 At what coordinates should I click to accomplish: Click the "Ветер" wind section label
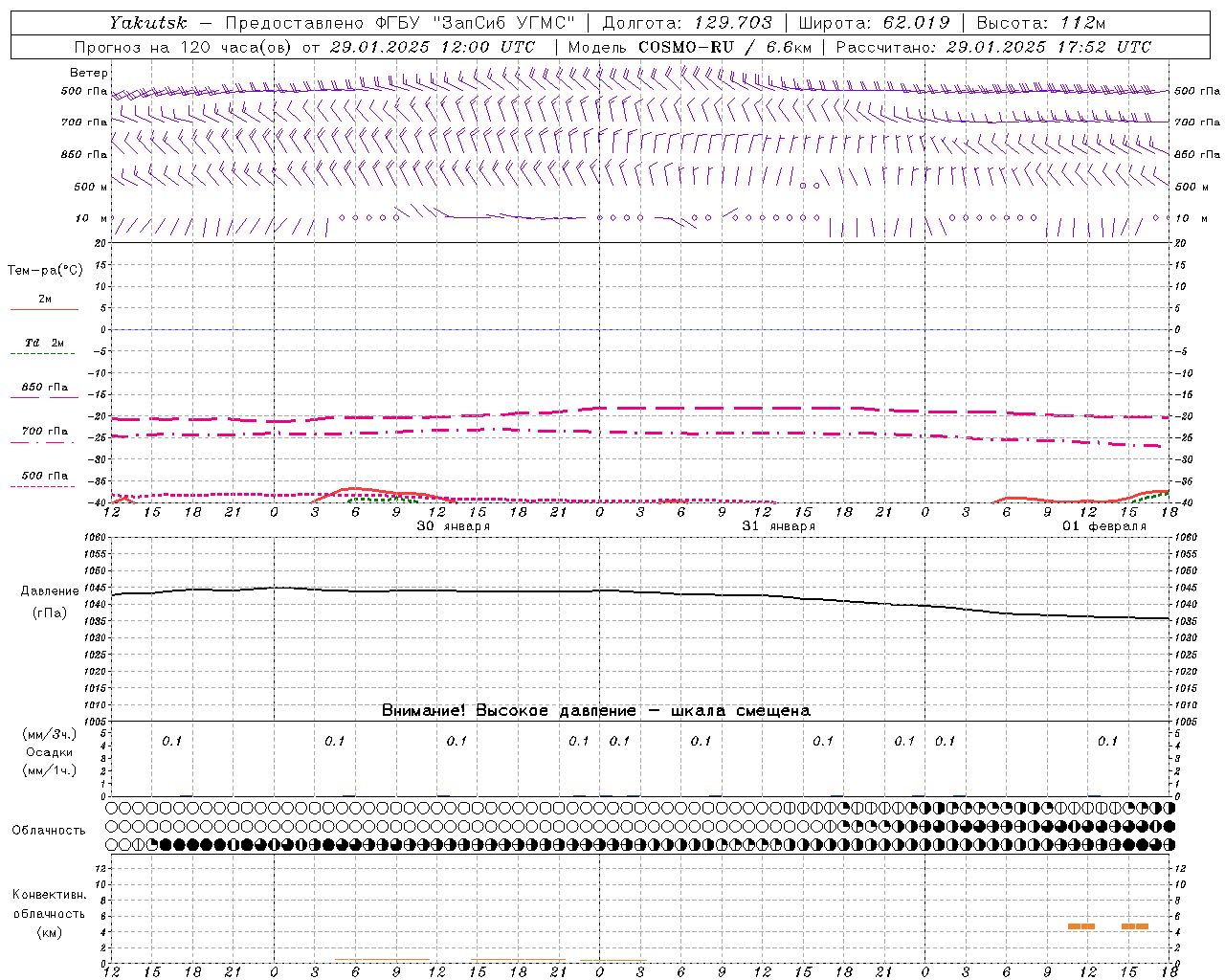(89, 73)
